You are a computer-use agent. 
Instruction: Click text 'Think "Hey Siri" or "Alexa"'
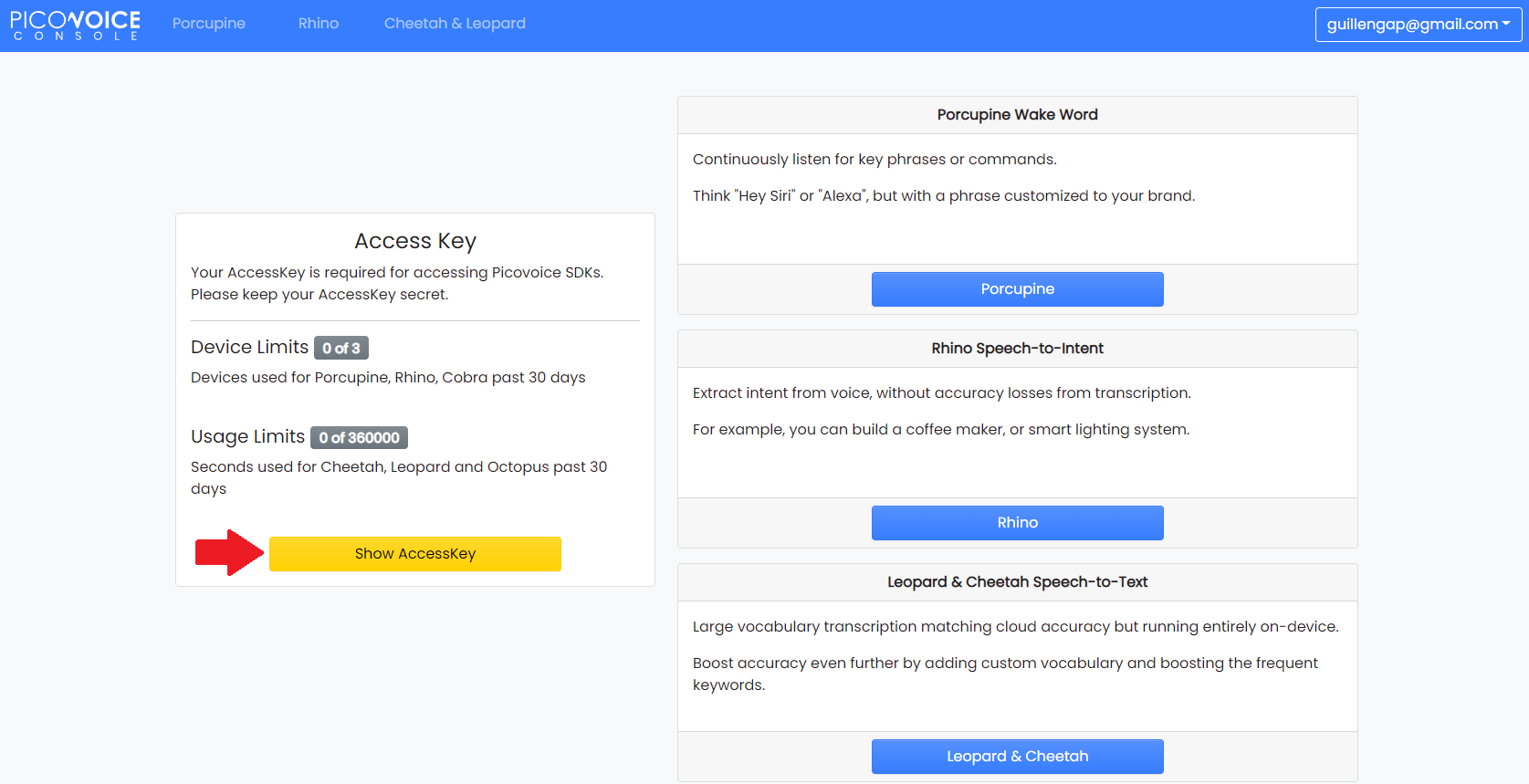pyautogui.click(x=780, y=196)
